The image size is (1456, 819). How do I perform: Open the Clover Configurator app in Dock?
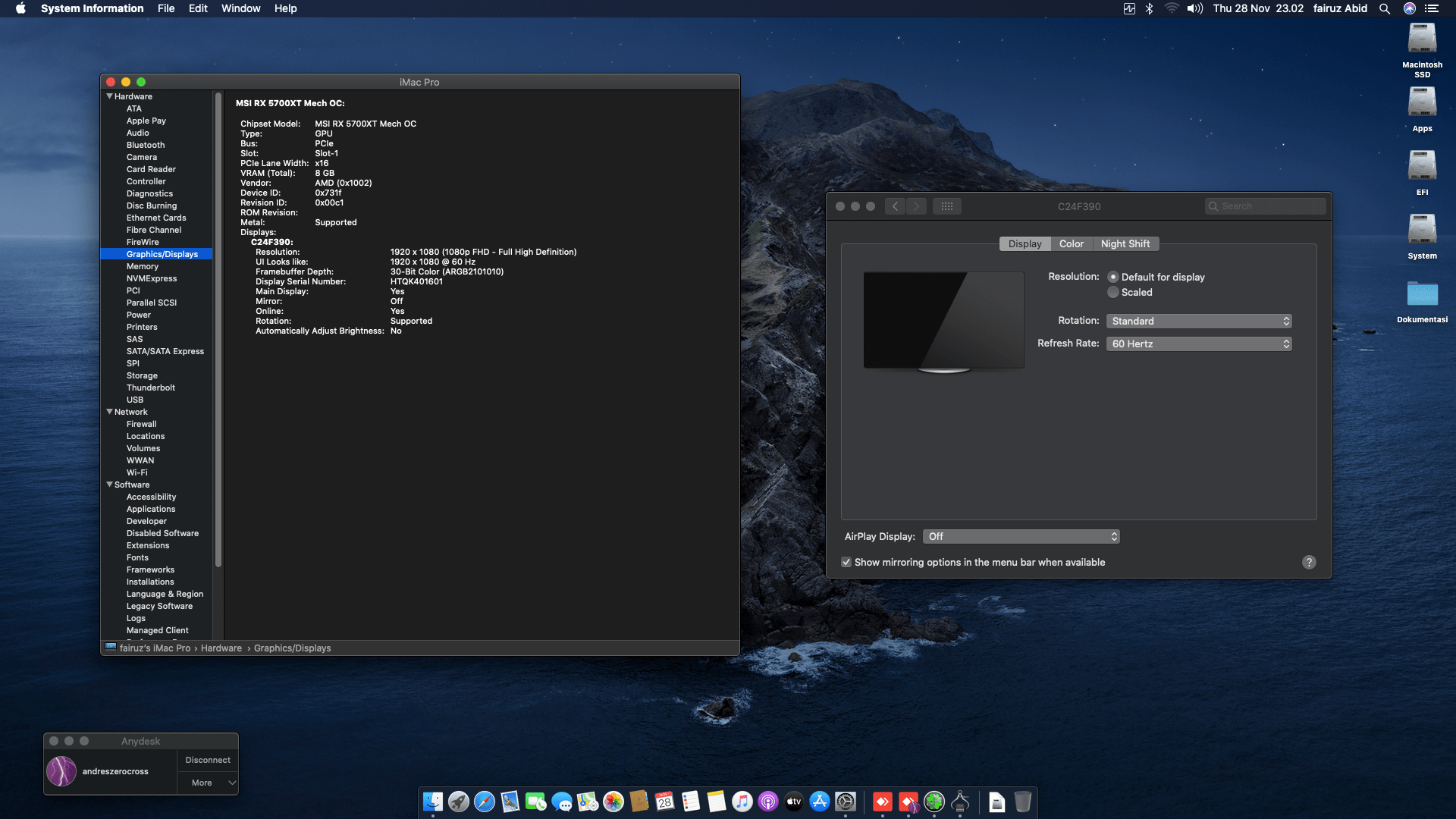point(934,802)
